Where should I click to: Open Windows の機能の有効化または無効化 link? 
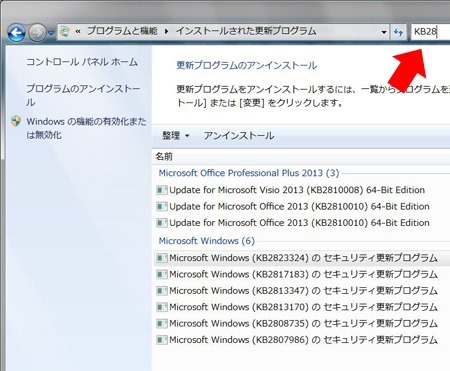click(86, 128)
